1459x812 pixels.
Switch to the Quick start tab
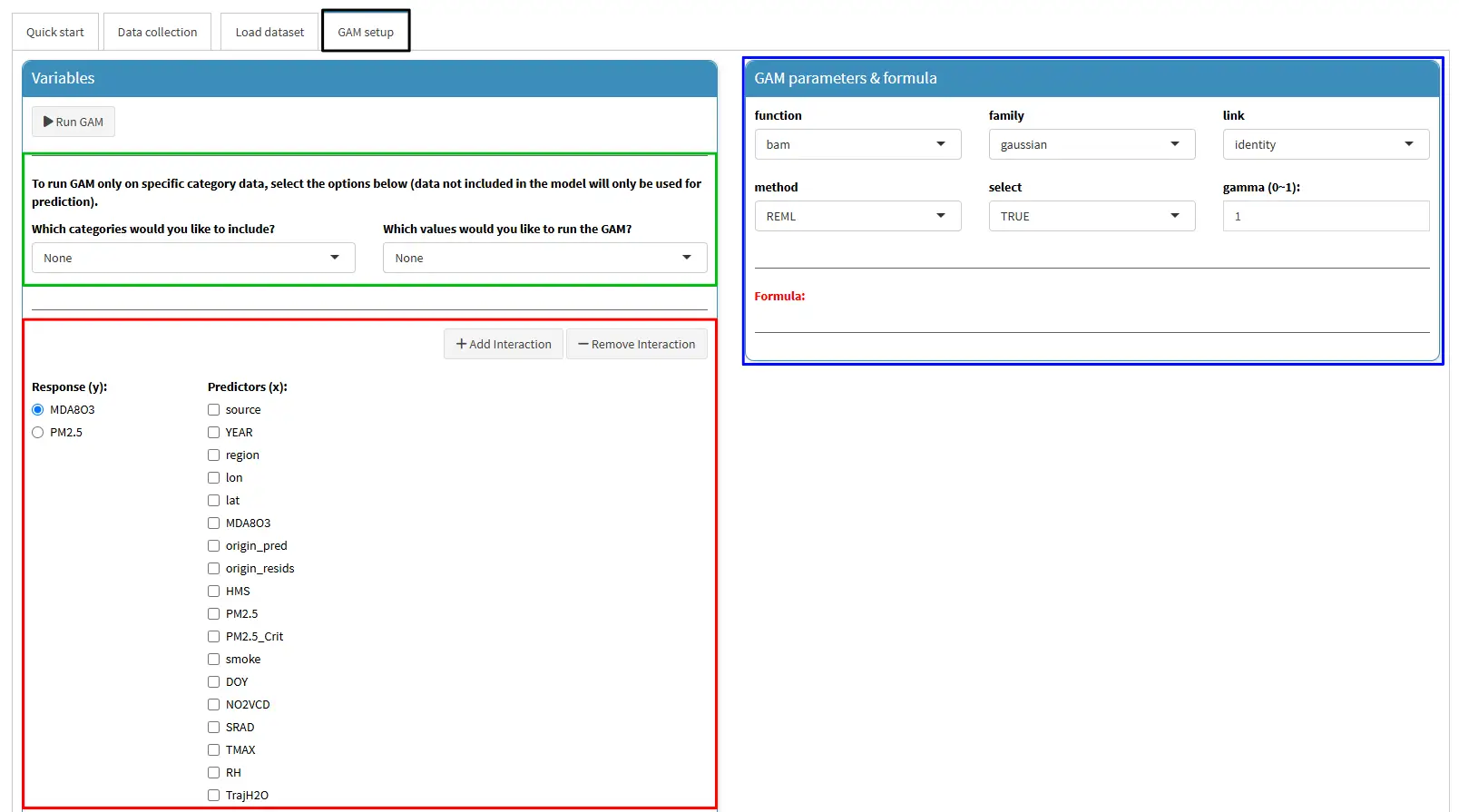(54, 32)
